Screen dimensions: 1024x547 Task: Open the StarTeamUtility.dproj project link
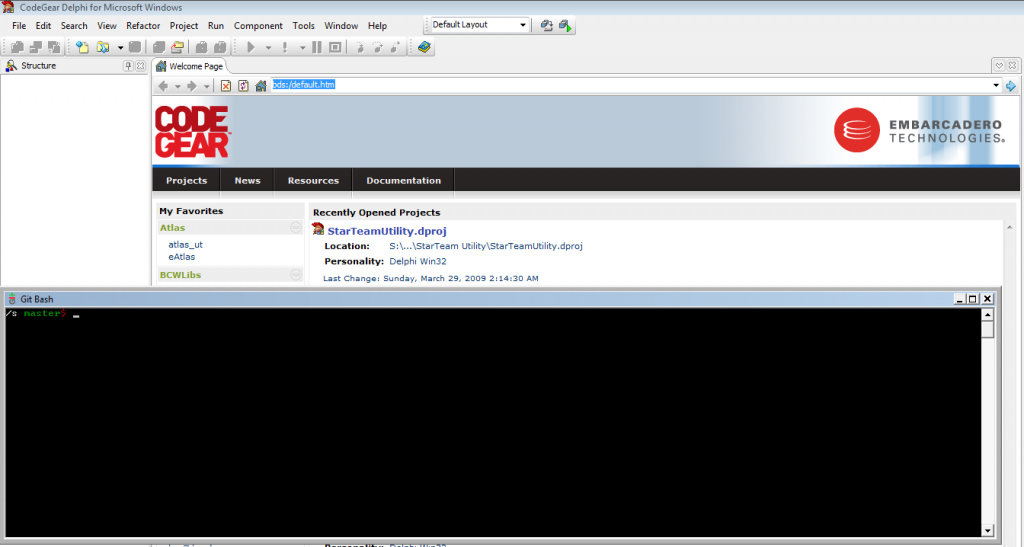(x=387, y=230)
